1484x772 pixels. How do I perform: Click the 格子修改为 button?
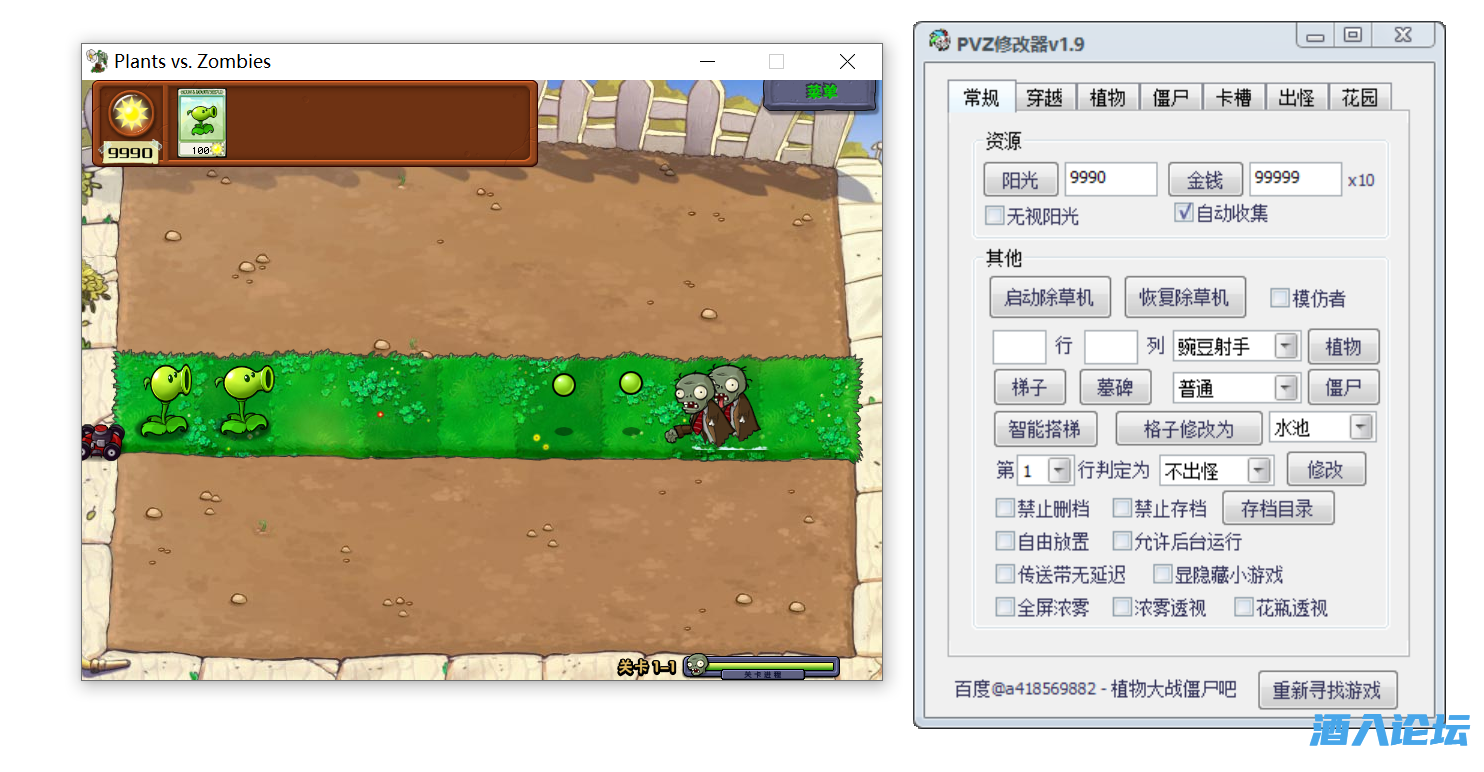(1188, 428)
